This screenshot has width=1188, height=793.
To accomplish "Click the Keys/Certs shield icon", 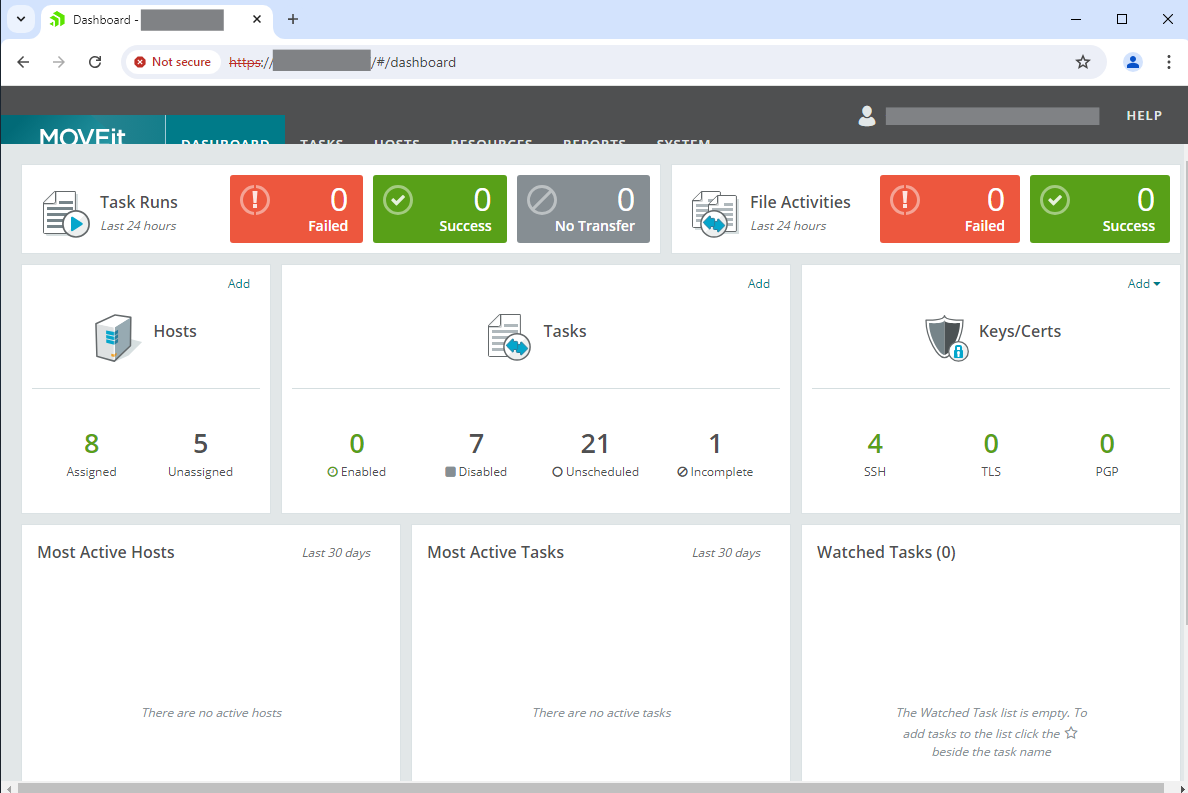I will pyautogui.click(x=946, y=338).
